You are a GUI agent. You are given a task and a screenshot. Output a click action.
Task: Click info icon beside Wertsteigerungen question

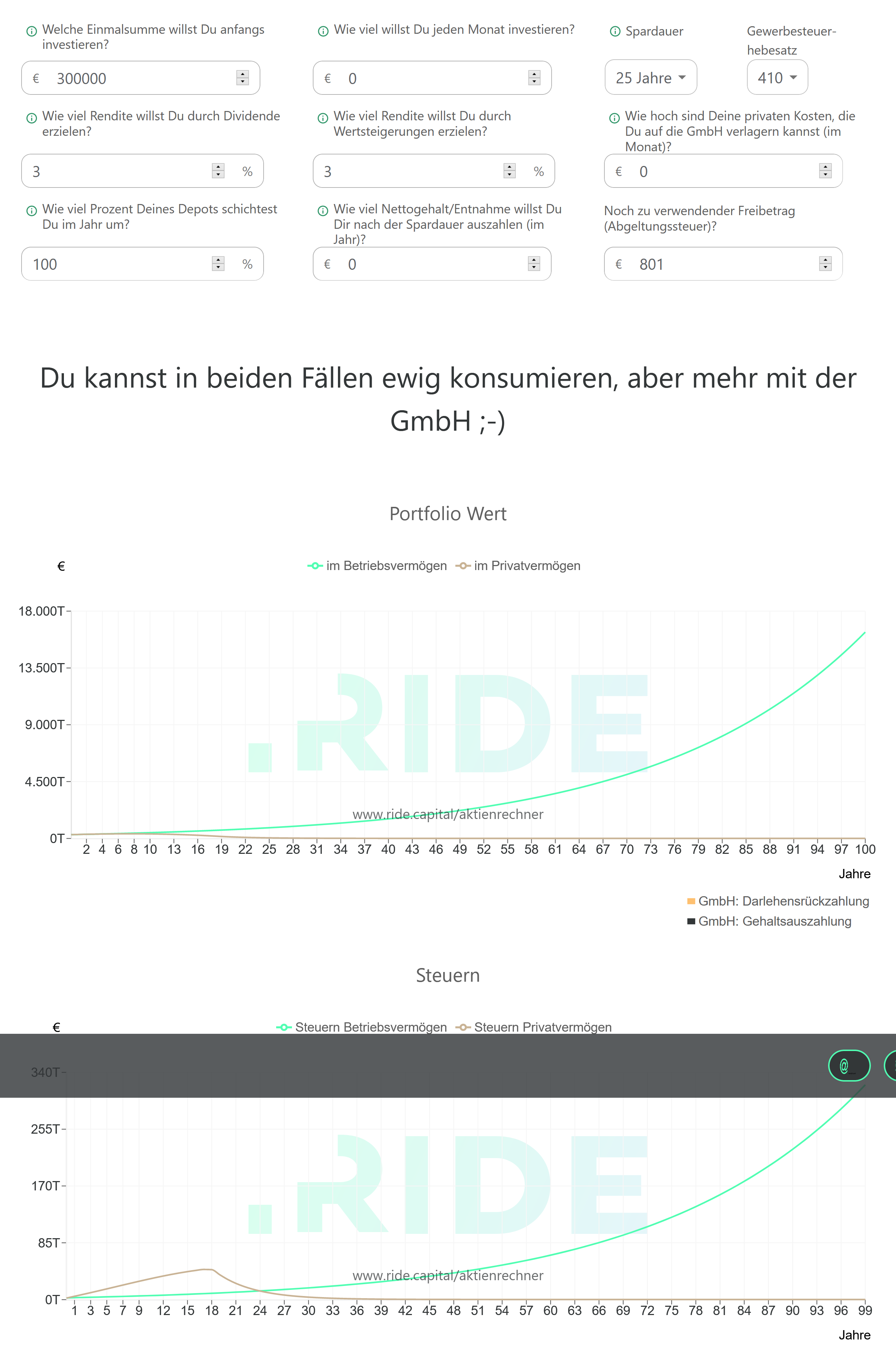tap(323, 118)
